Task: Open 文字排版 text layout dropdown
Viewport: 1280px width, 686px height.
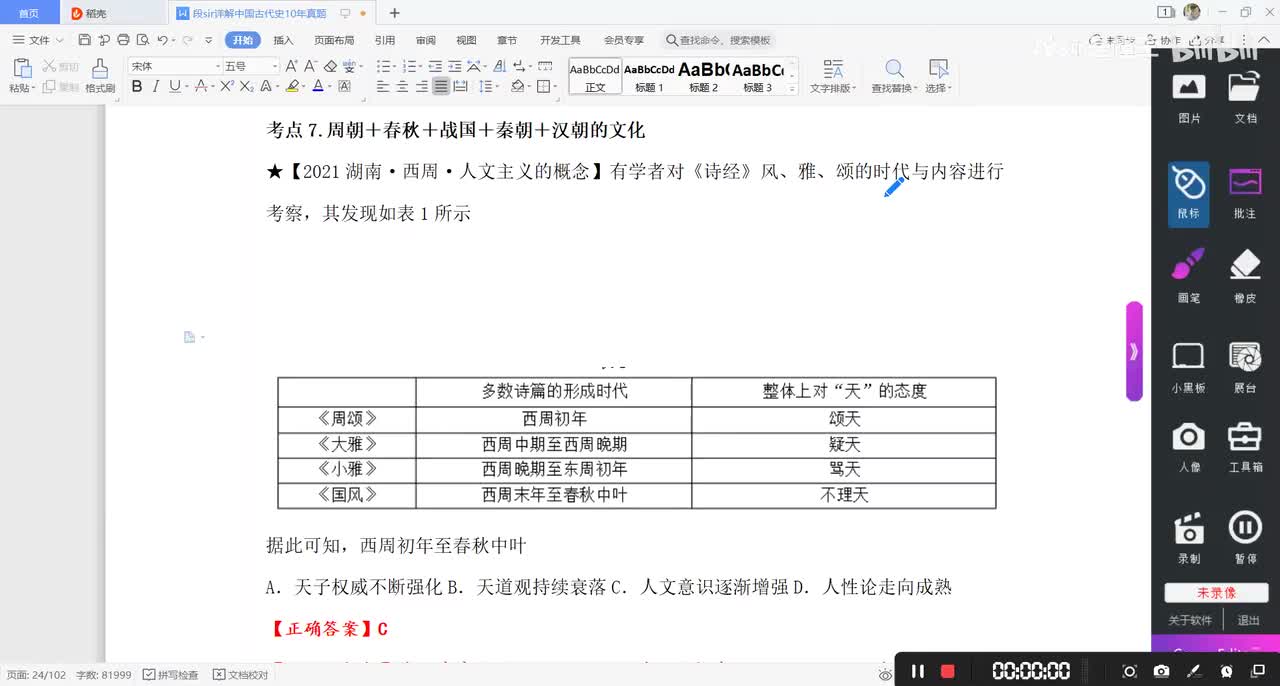Action: tap(832, 76)
